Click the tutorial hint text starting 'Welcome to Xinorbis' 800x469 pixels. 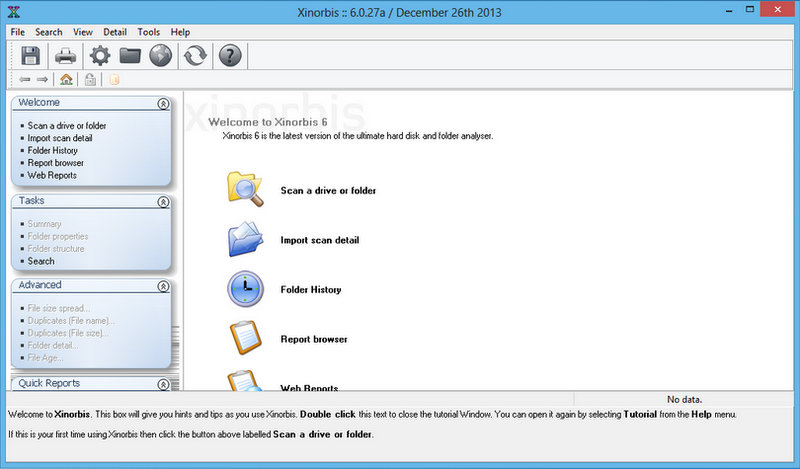(372, 414)
